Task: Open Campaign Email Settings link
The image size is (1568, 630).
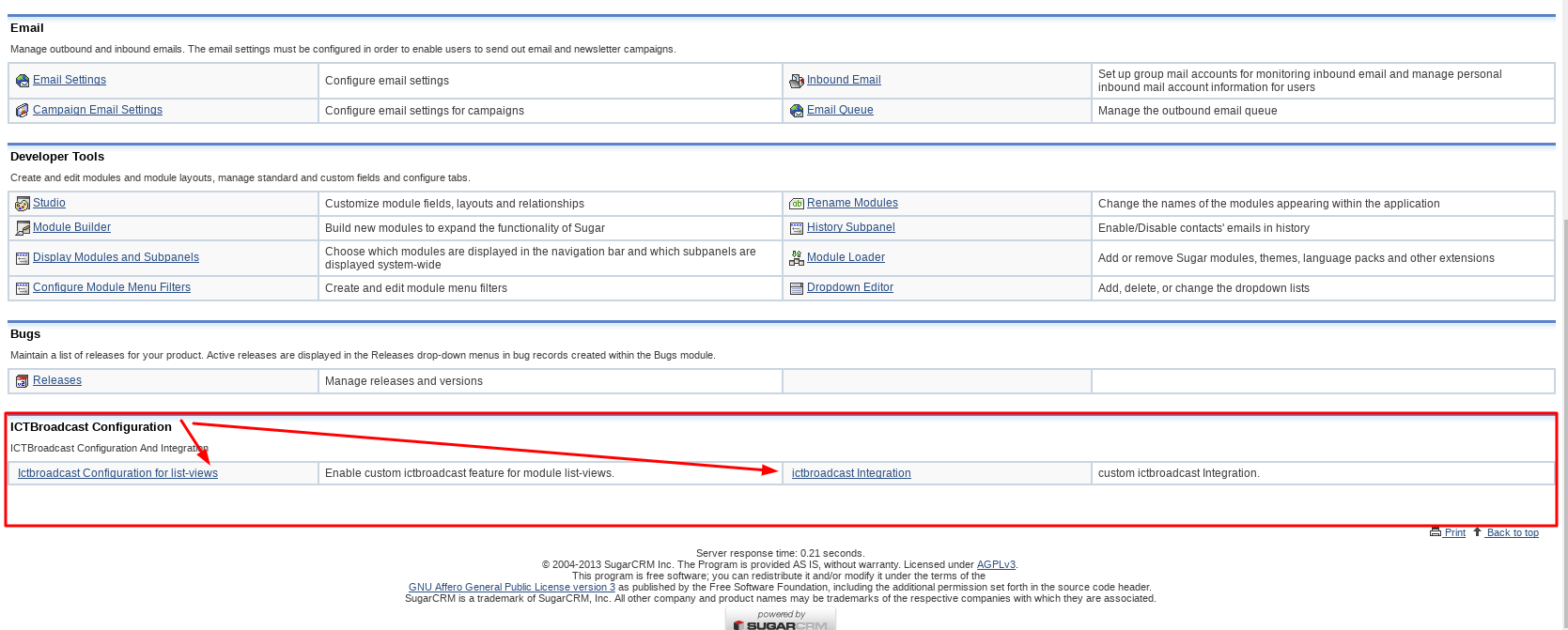Action: pyautogui.click(x=98, y=110)
